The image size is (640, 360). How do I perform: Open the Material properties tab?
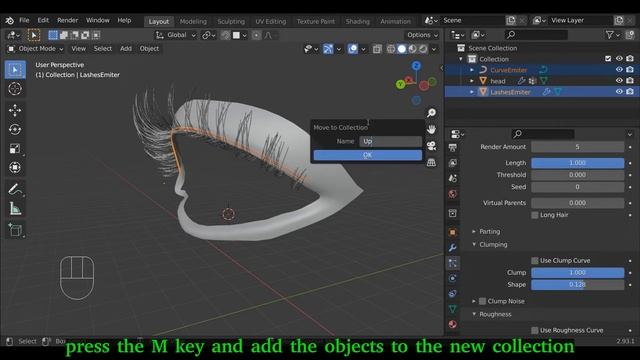[453, 324]
